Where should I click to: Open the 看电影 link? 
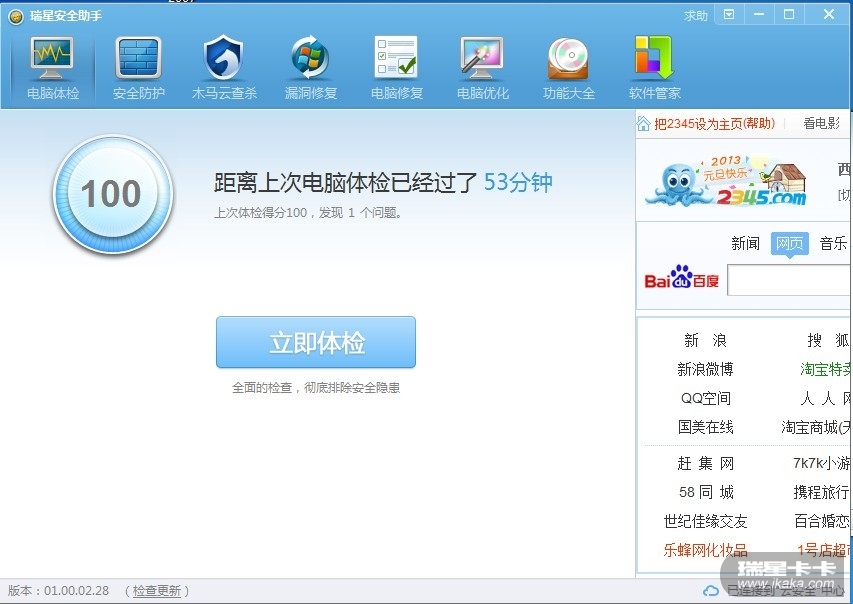tap(821, 124)
